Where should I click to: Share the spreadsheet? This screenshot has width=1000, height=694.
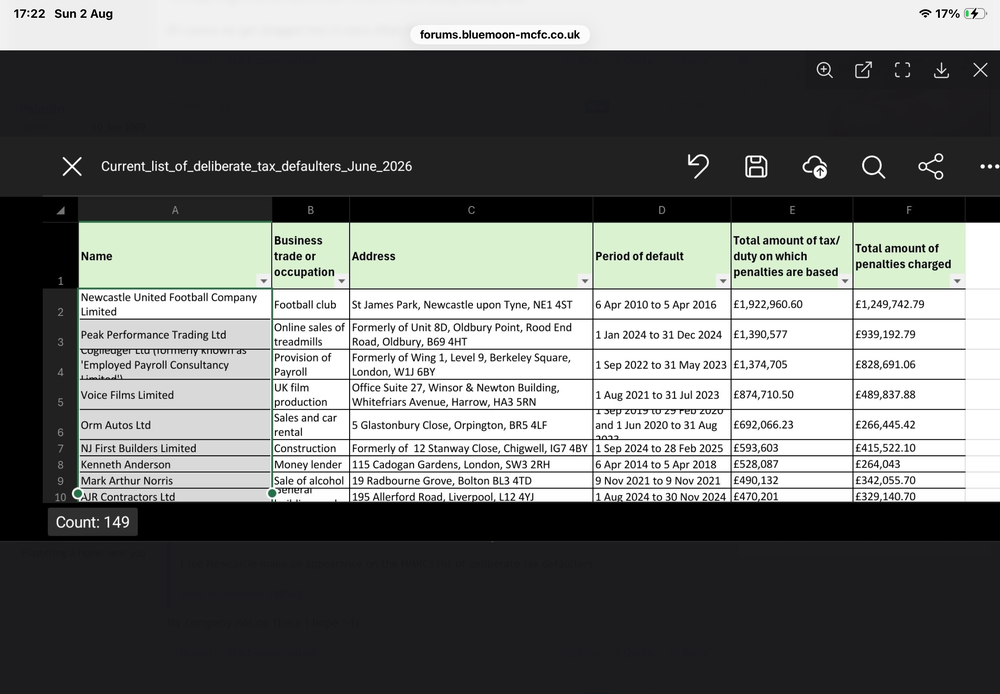point(931,166)
